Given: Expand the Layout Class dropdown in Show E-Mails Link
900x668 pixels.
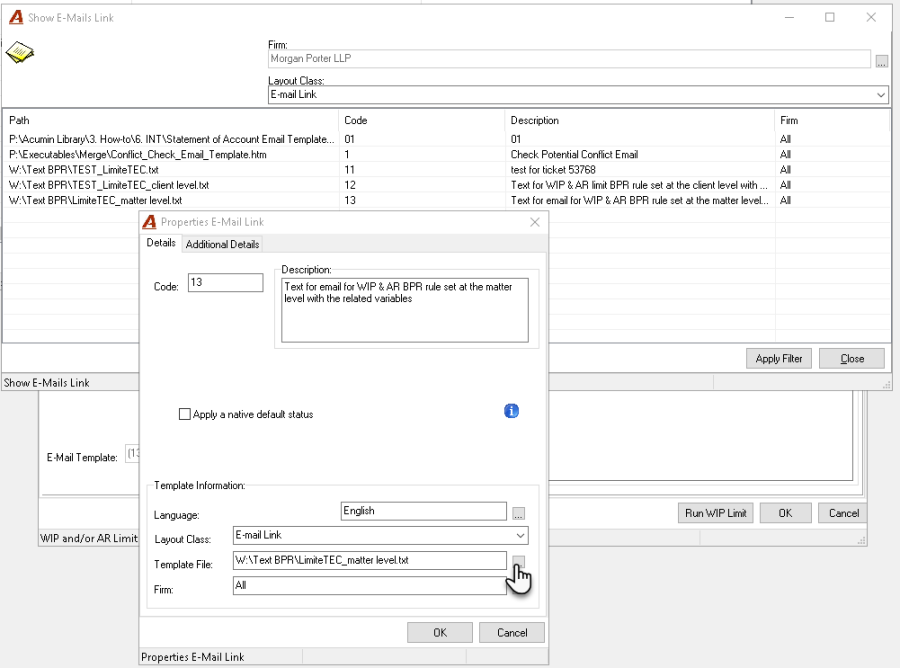Looking at the screenshot, I should pyautogui.click(x=880, y=95).
